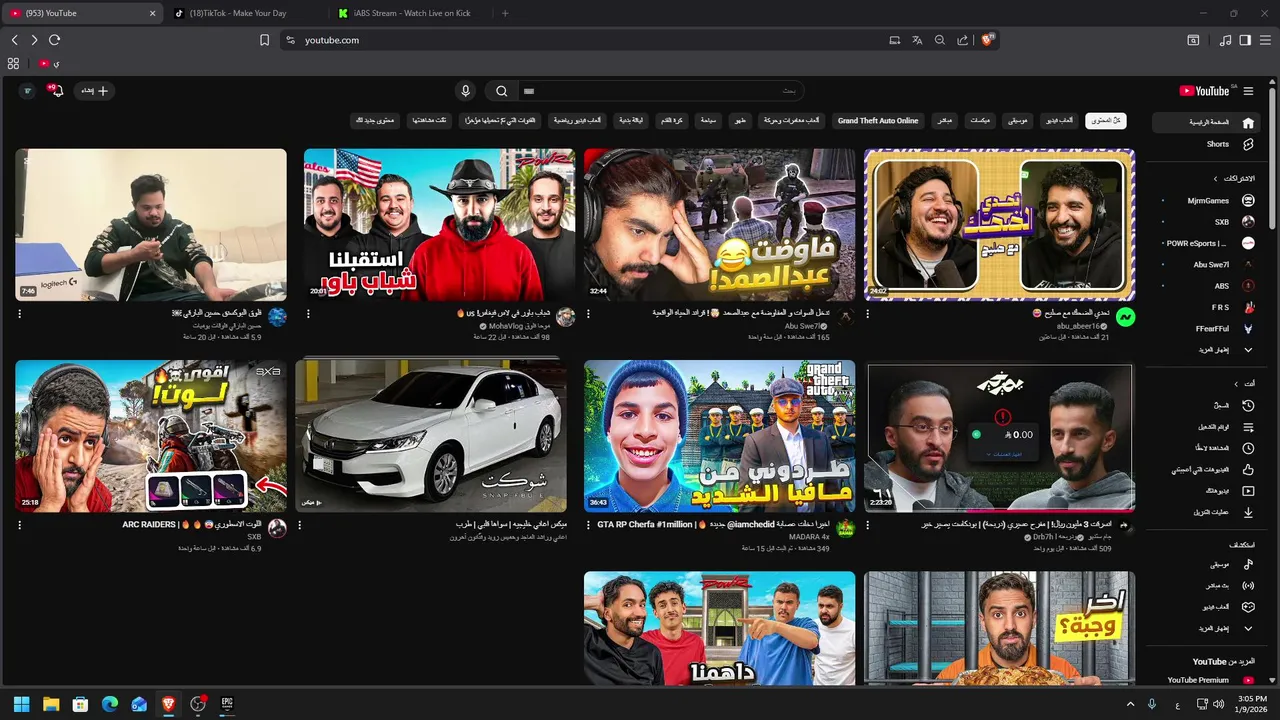
Task: Click the translate page icon
Action: (x=917, y=40)
